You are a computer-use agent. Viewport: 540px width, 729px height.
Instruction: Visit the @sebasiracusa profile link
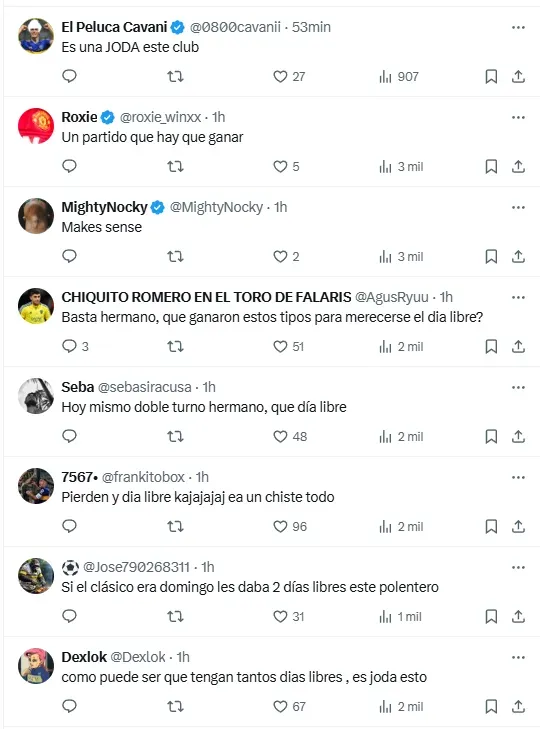coord(145,387)
